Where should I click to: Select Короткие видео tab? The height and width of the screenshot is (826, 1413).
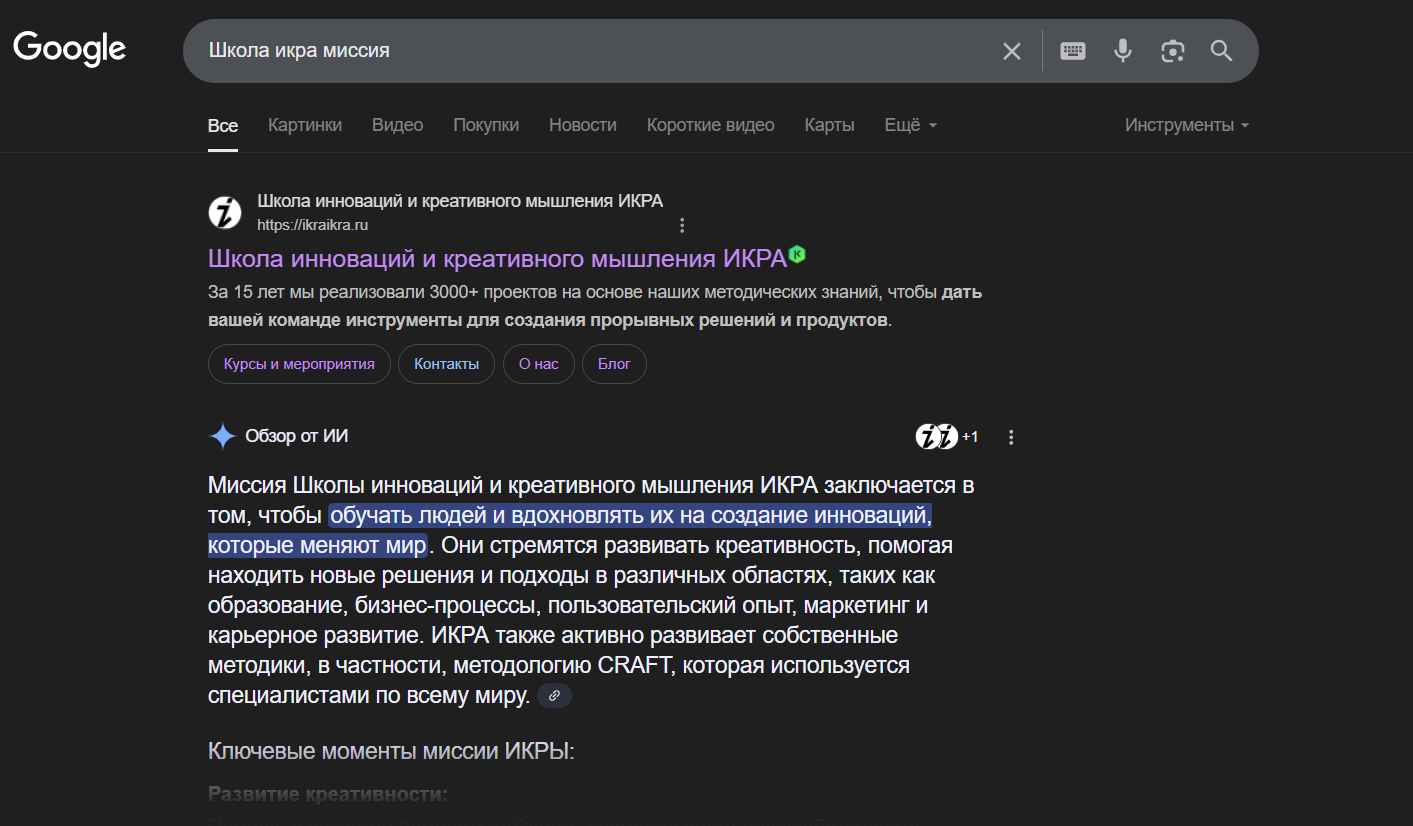click(711, 125)
